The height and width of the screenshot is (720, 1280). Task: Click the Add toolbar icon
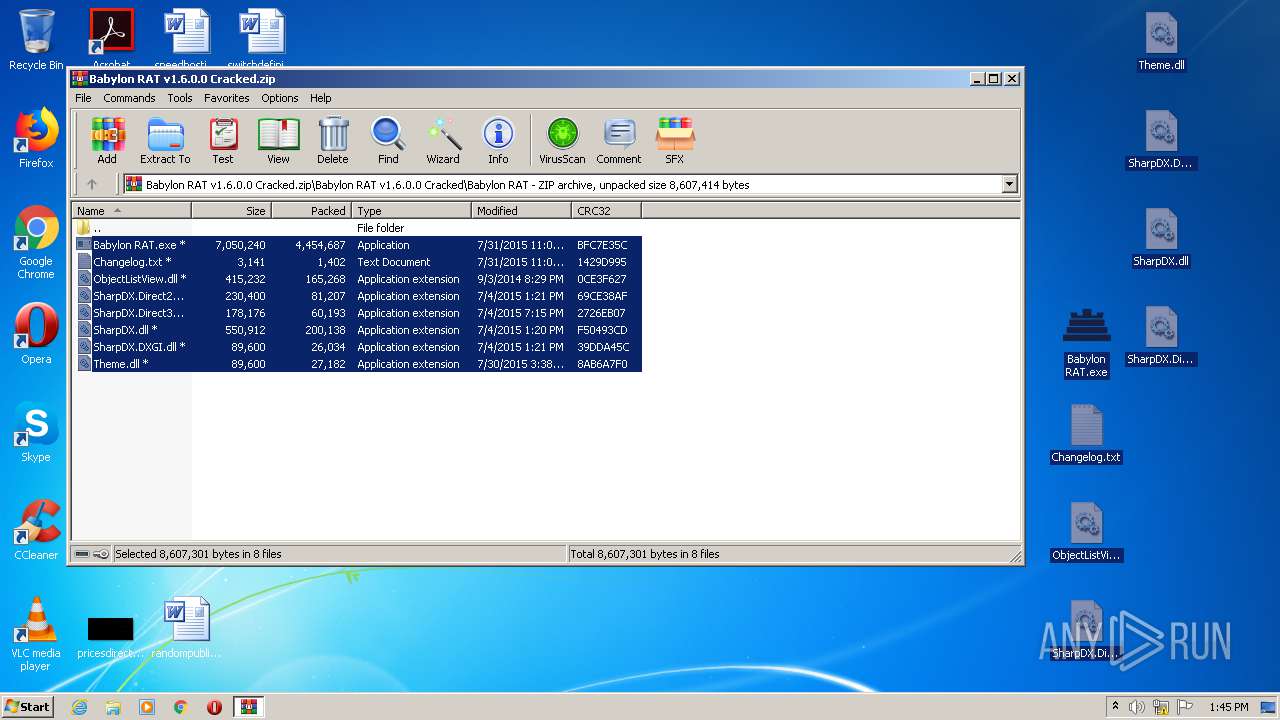click(x=107, y=140)
